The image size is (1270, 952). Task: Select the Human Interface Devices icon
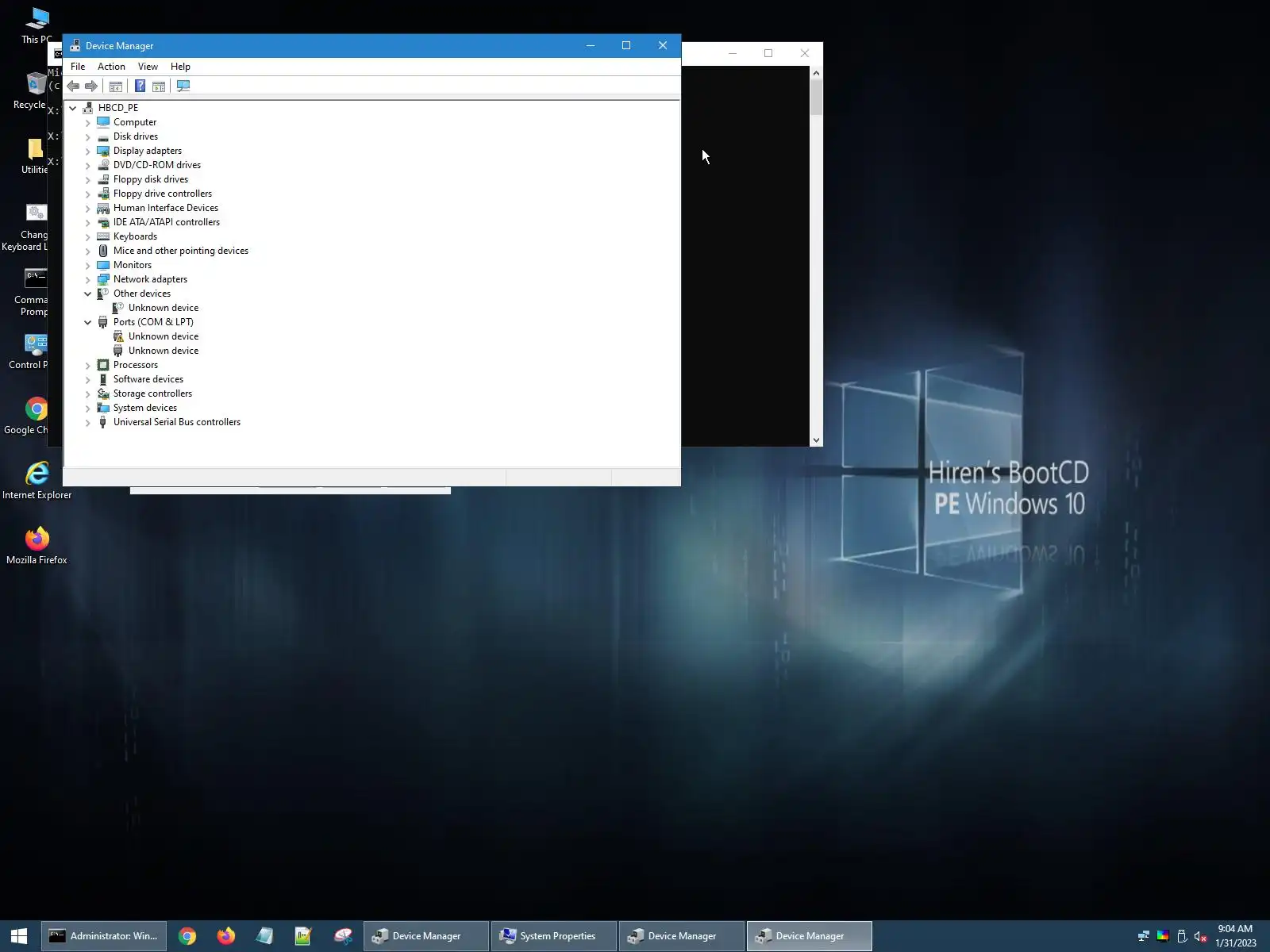tap(103, 208)
